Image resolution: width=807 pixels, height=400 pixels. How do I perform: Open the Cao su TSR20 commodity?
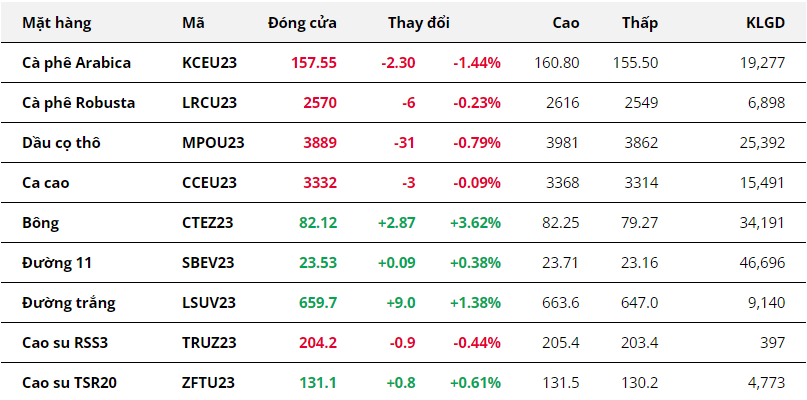pos(70,382)
